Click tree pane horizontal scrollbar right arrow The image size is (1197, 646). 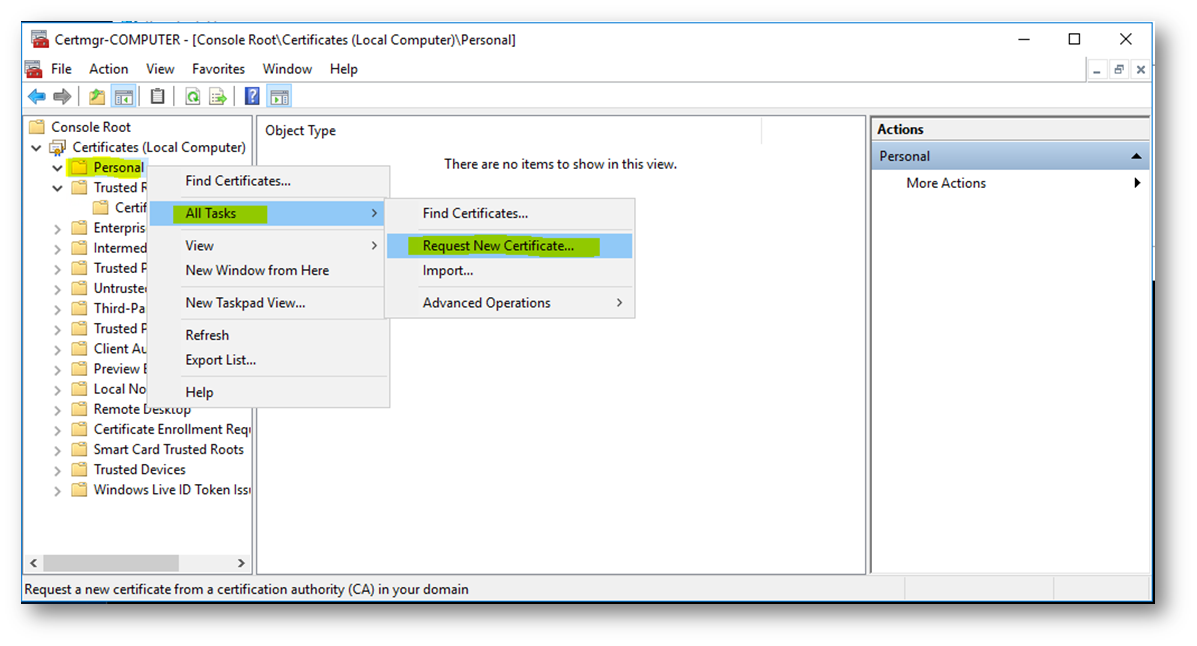pos(241,563)
